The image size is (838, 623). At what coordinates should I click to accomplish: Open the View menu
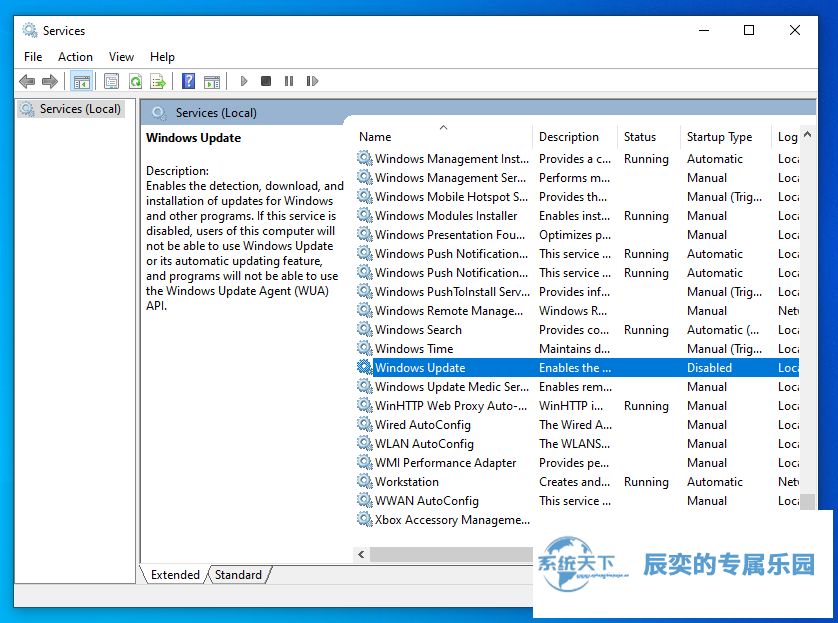[121, 57]
